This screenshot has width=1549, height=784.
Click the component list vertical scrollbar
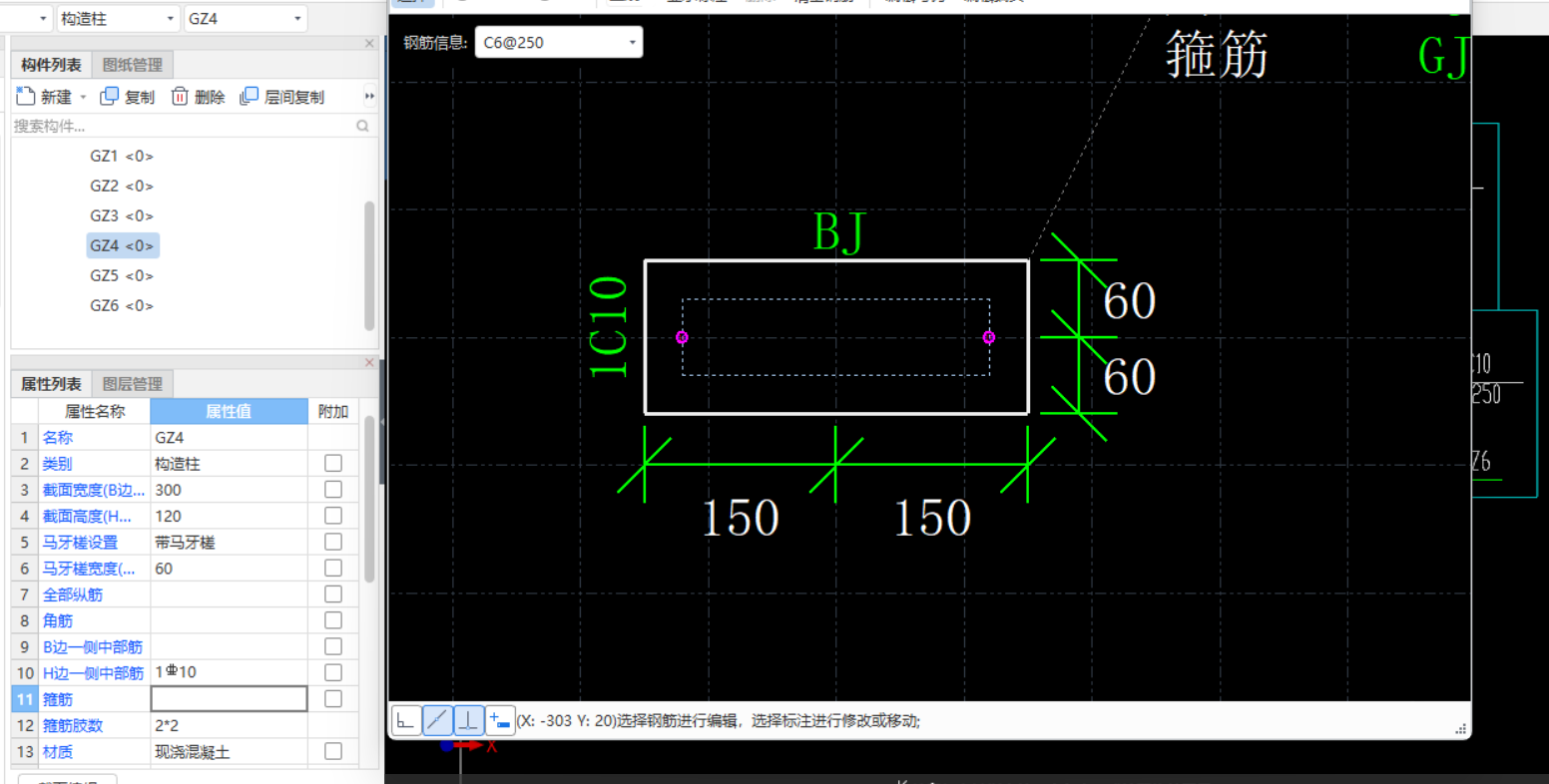point(369,265)
